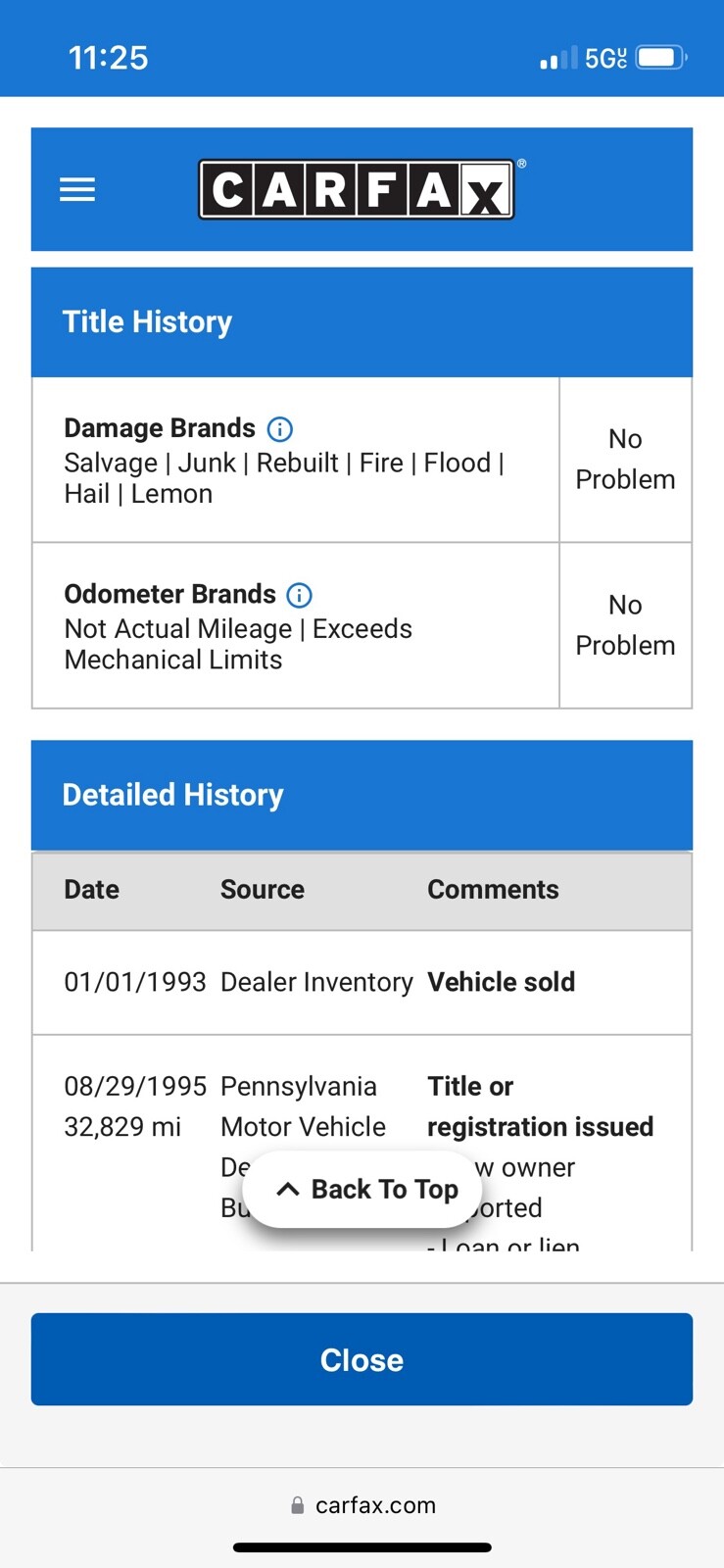724x1568 pixels.
Task: Tap the Detailed History section header
Action: 362,795
